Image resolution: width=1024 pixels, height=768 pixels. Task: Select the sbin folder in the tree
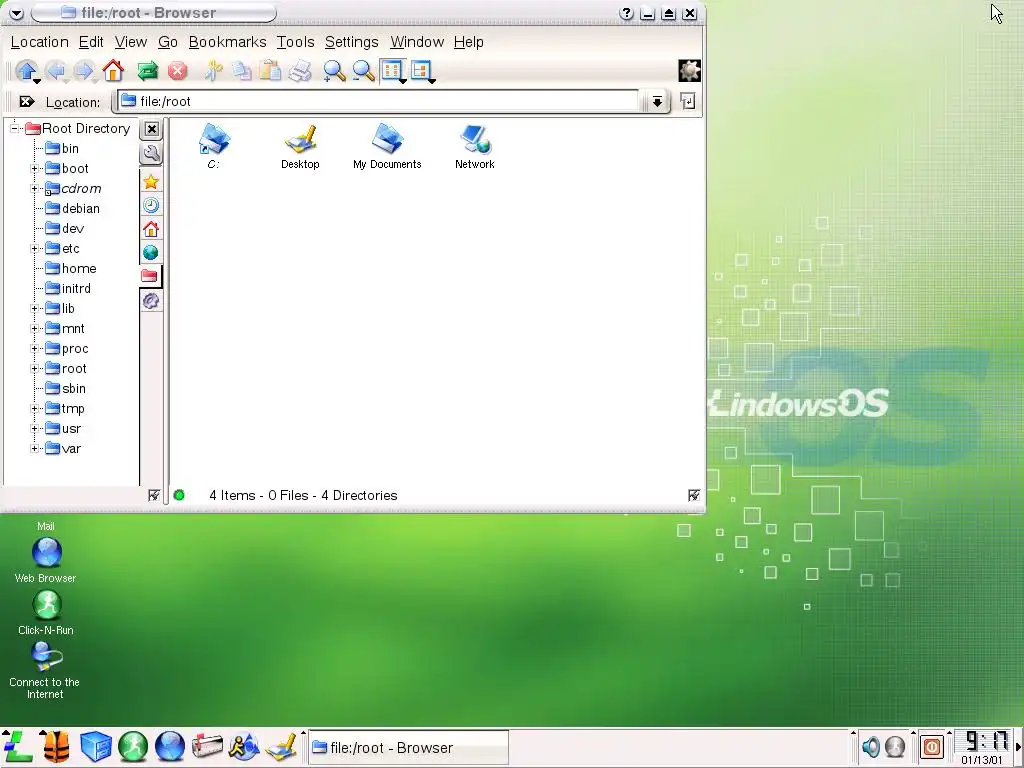coord(65,389)
